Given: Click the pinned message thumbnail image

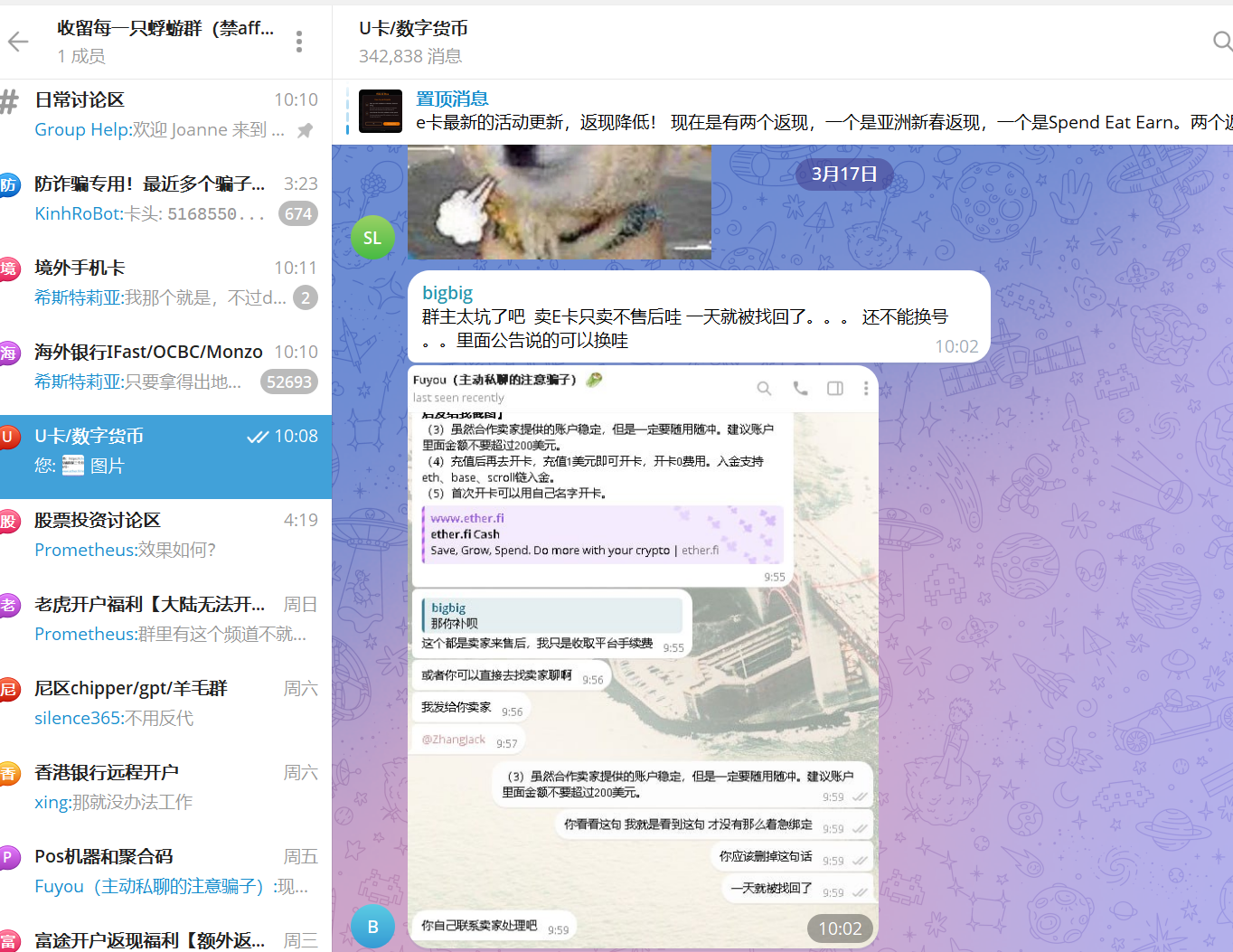Looking at the screenshot, I should (x=380, y=110).
